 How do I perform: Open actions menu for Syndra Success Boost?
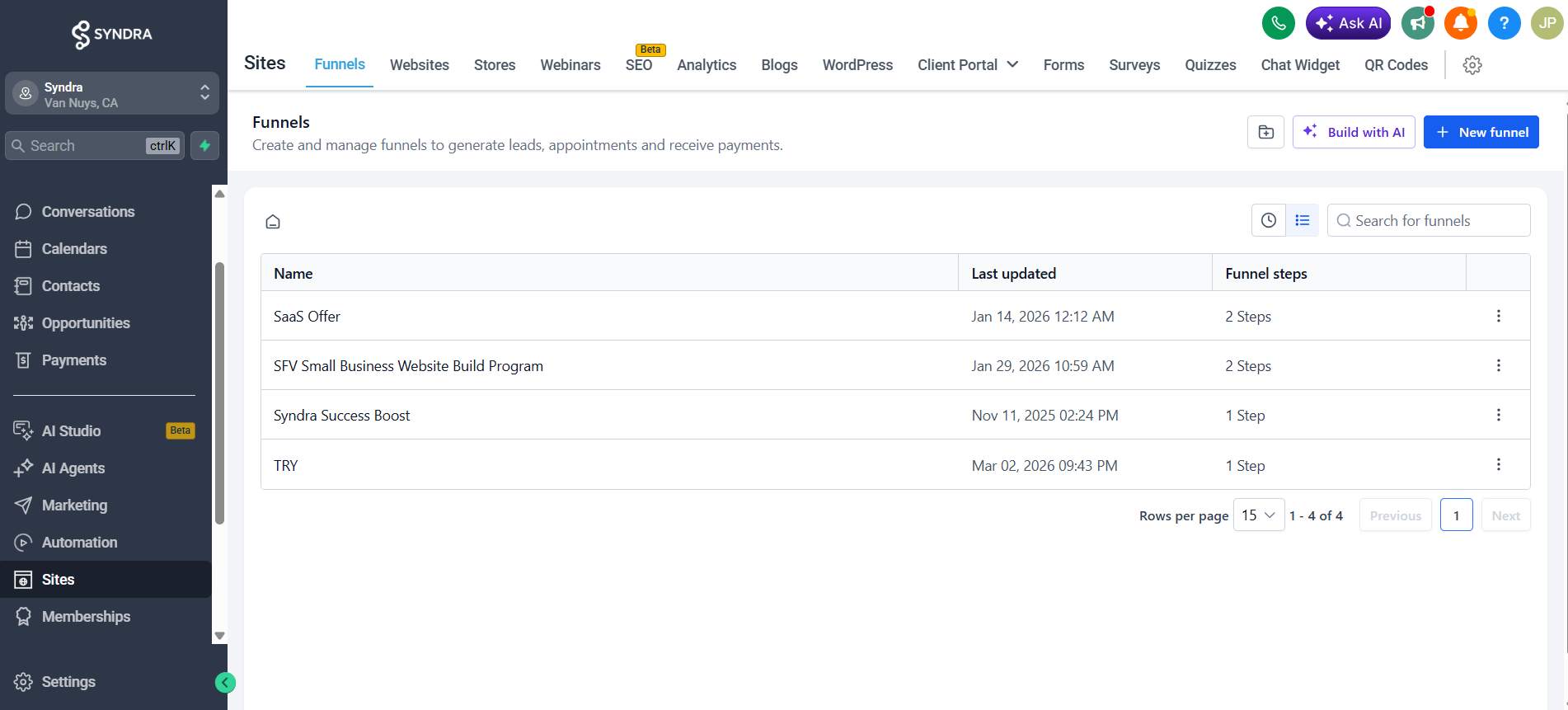[1498, 415]
